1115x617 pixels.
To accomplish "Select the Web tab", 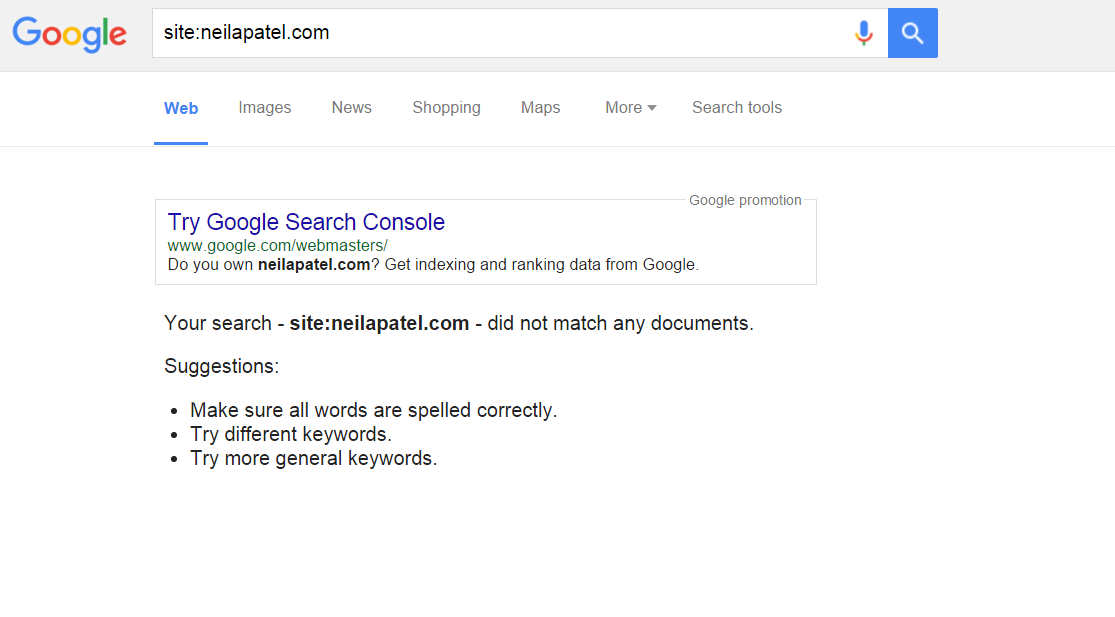I will 181,108.
